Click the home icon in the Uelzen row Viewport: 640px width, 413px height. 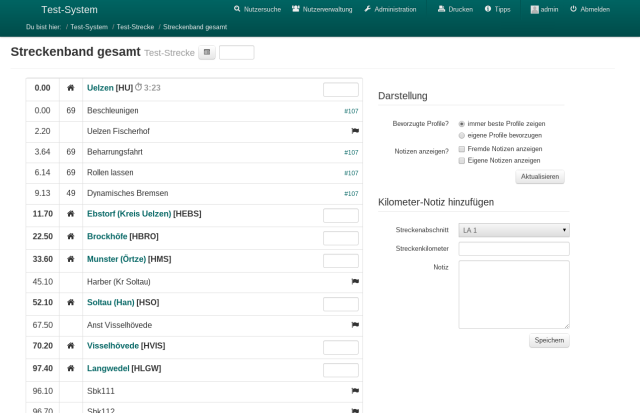click(x=71, y=89)
